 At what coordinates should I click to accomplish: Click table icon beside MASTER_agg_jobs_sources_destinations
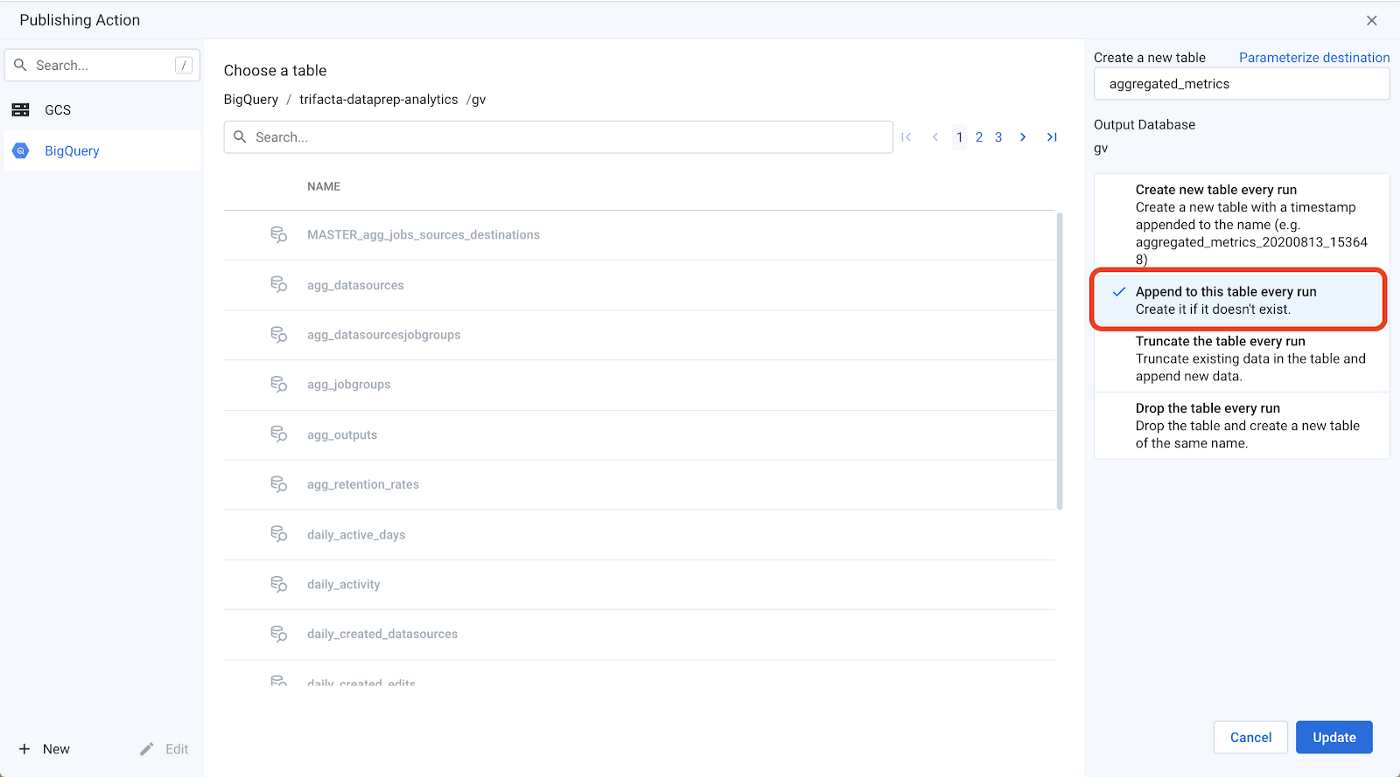[x=279, y=235]
